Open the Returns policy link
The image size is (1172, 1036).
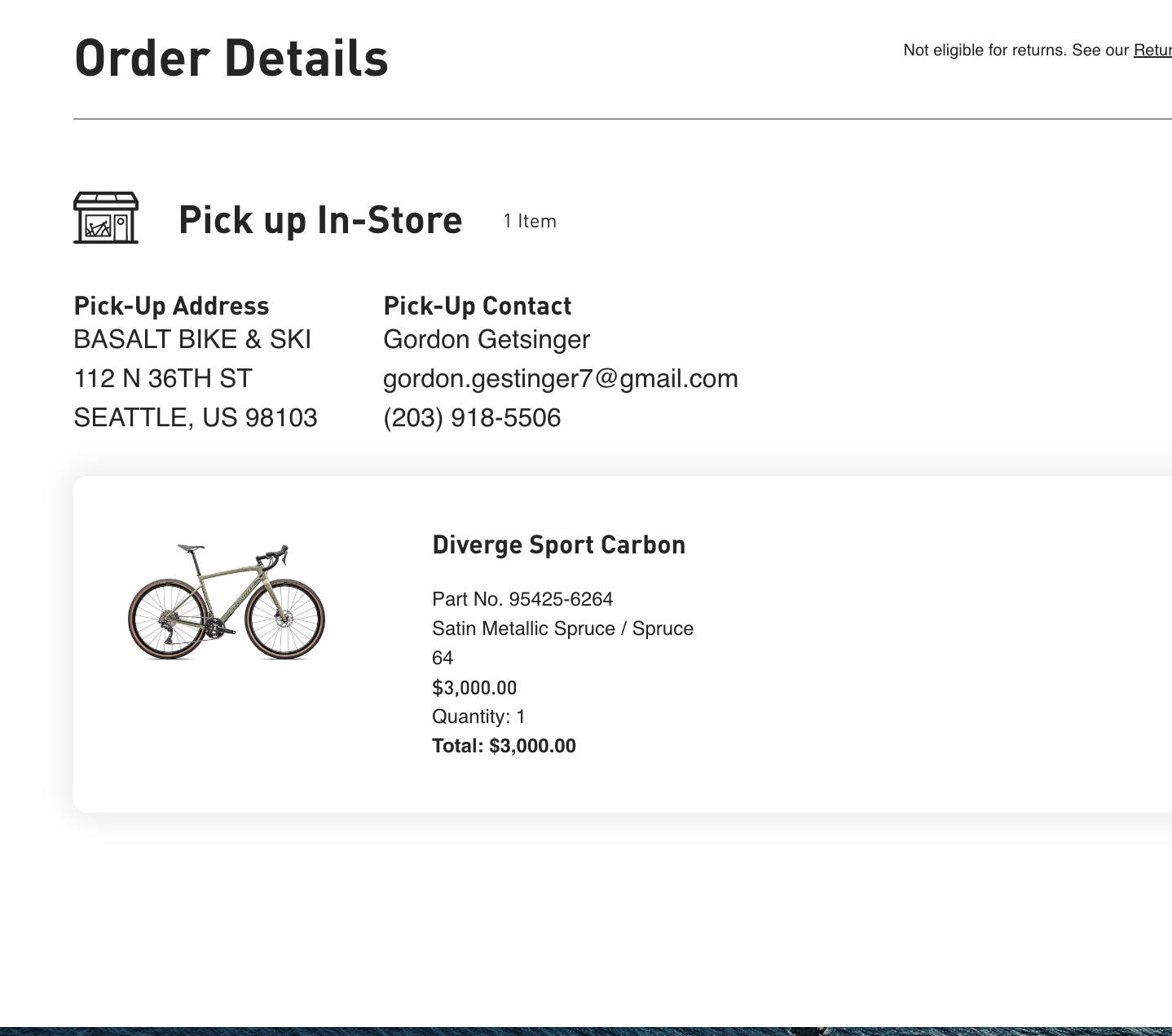click(1152, 51)
